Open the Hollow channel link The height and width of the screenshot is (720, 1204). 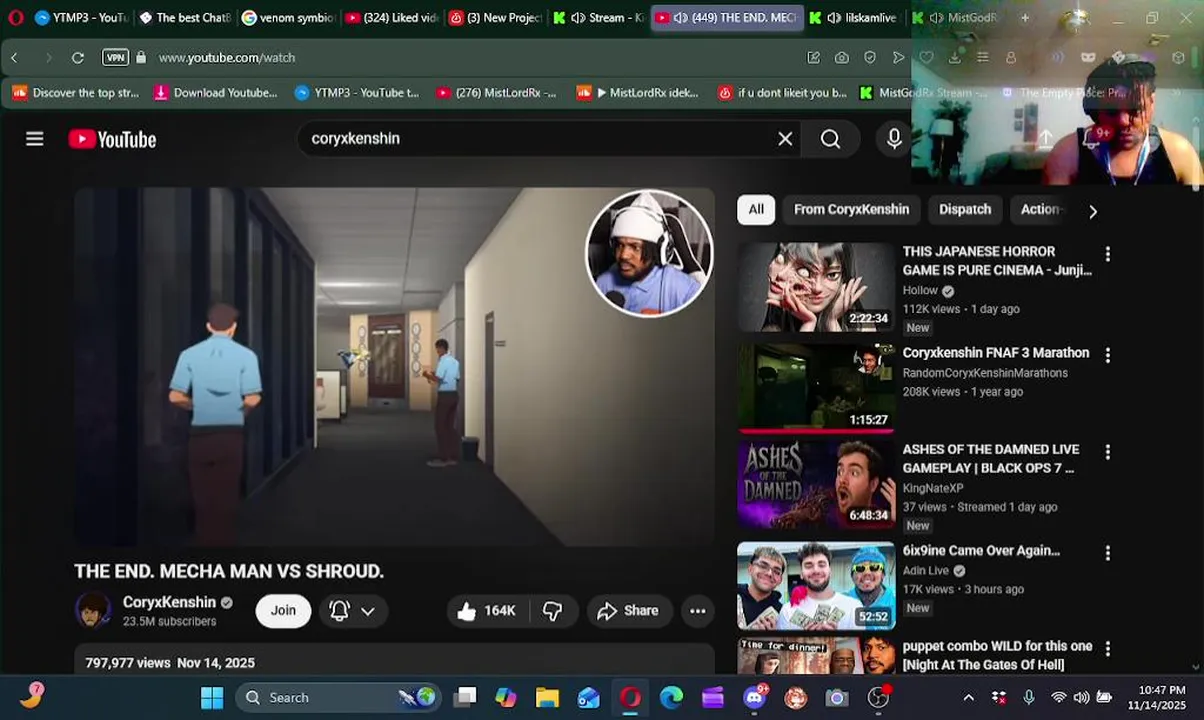tap(920, 290)
